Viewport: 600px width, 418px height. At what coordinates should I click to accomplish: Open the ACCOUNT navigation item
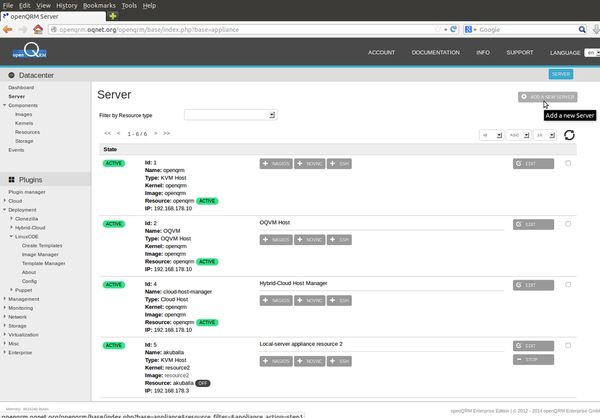pyautogui.click(x=381, y=52)
